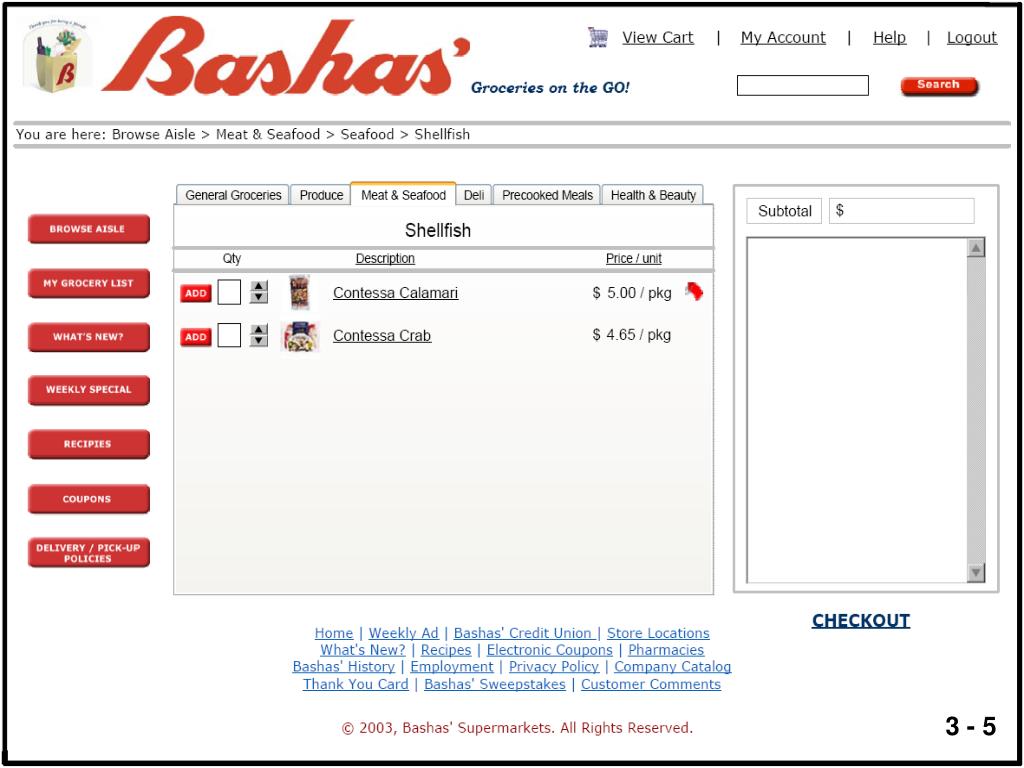Open Store Locations footer link
Image resolution: width=1024 pixels, height=768 pixels.
point(658,633)
